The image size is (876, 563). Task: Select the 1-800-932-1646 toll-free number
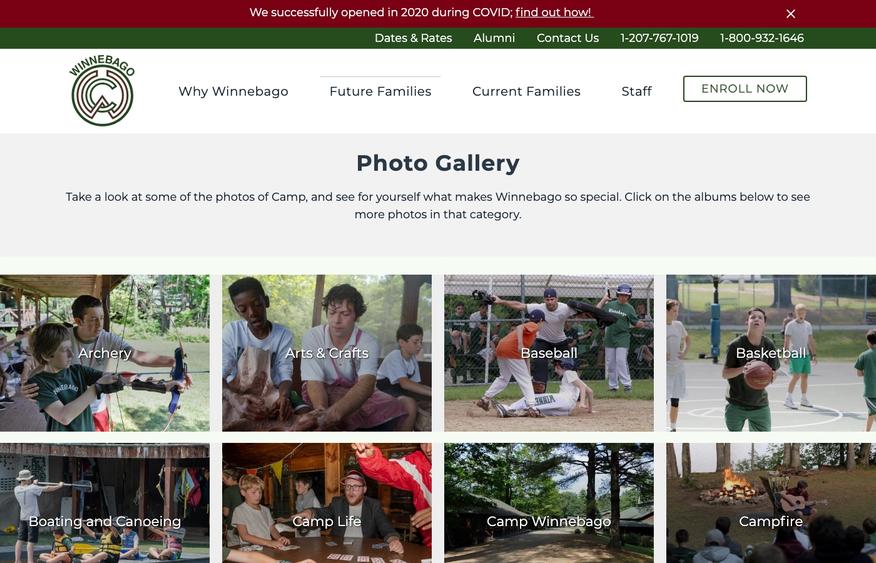(761, 38)
